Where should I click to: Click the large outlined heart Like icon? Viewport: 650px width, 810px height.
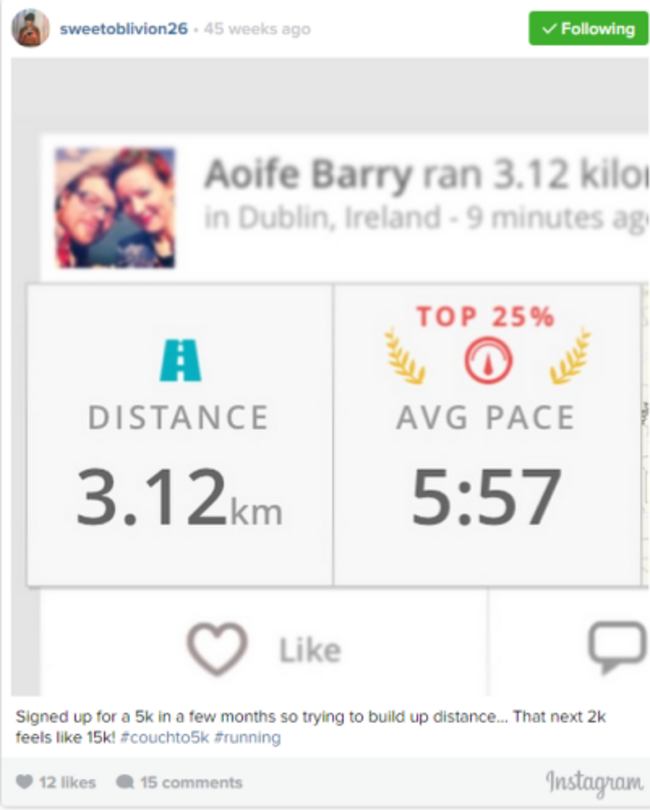pos(217,650)
